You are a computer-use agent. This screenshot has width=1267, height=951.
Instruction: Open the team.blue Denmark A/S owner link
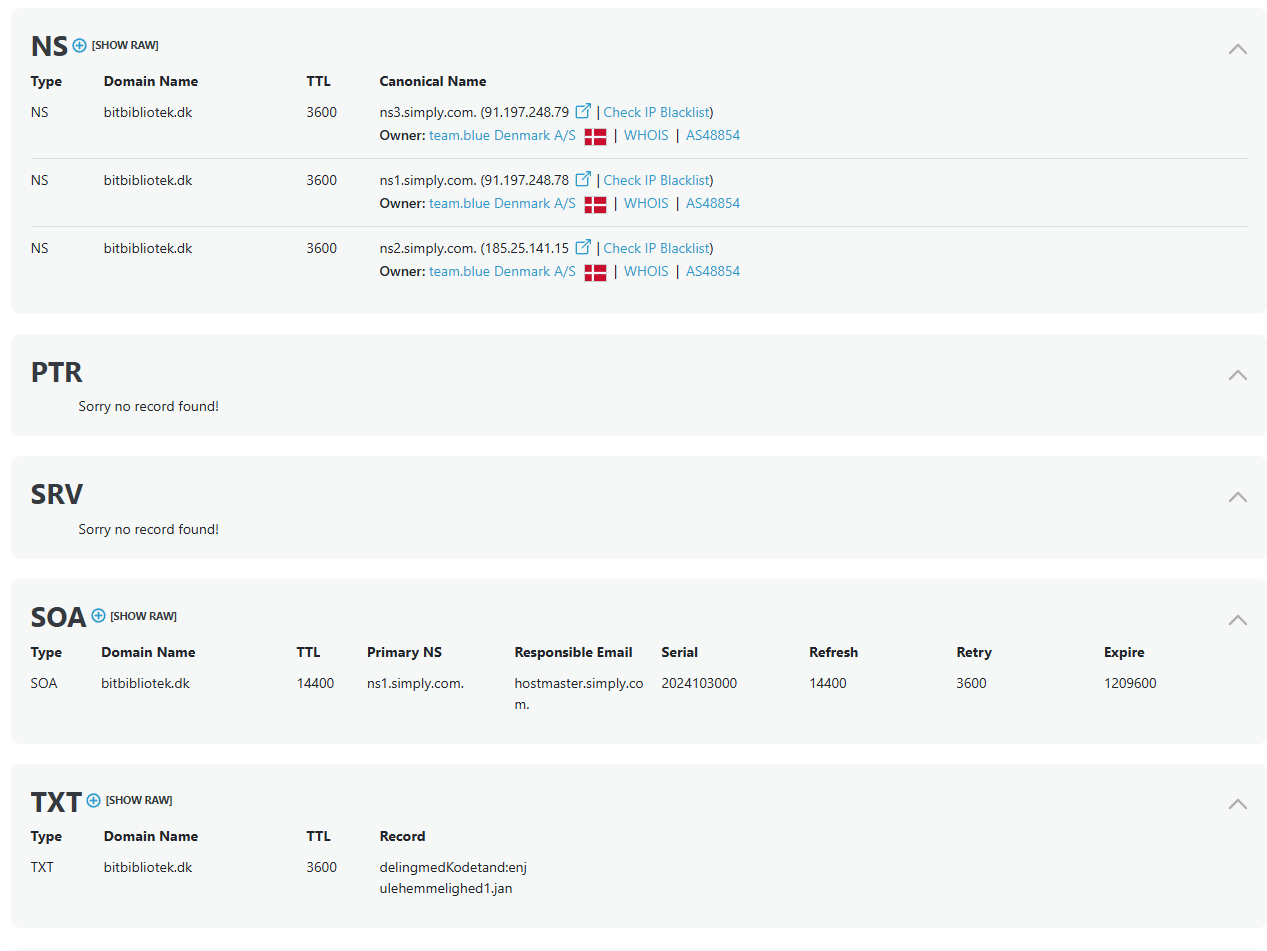click(x=501, y=135)
